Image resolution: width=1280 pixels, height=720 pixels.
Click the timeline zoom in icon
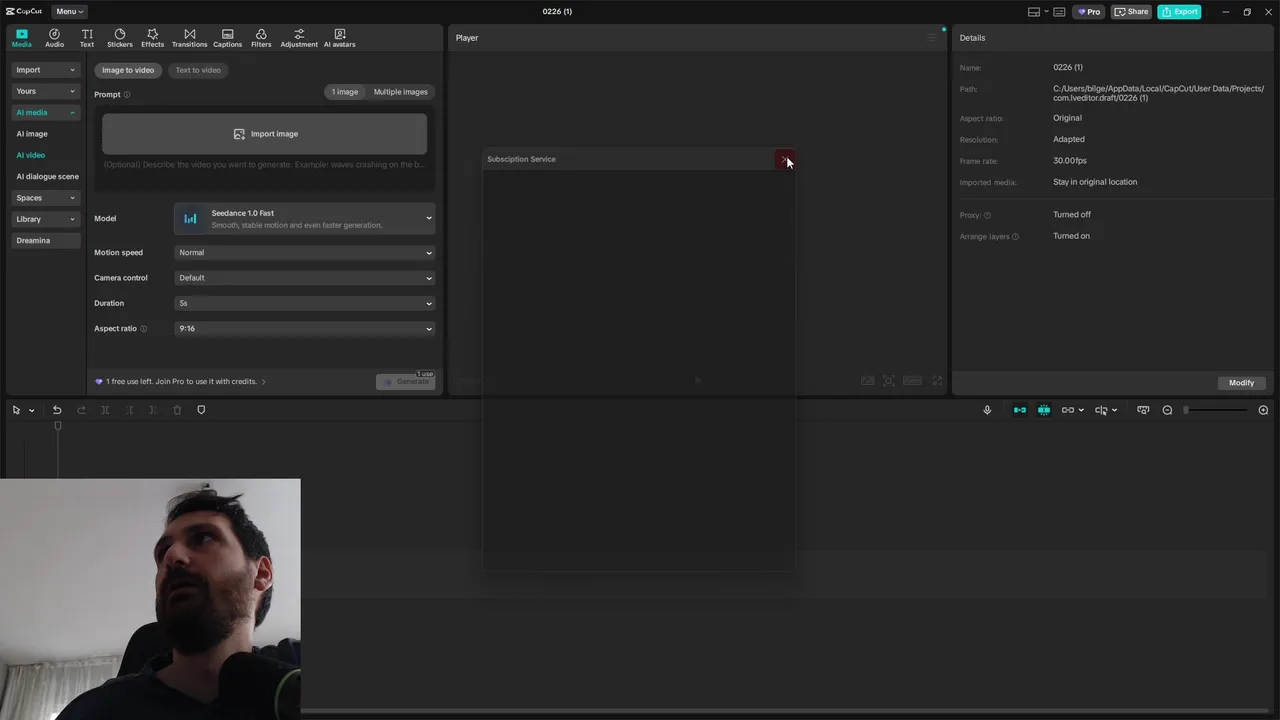click(x=1263, y=410)
